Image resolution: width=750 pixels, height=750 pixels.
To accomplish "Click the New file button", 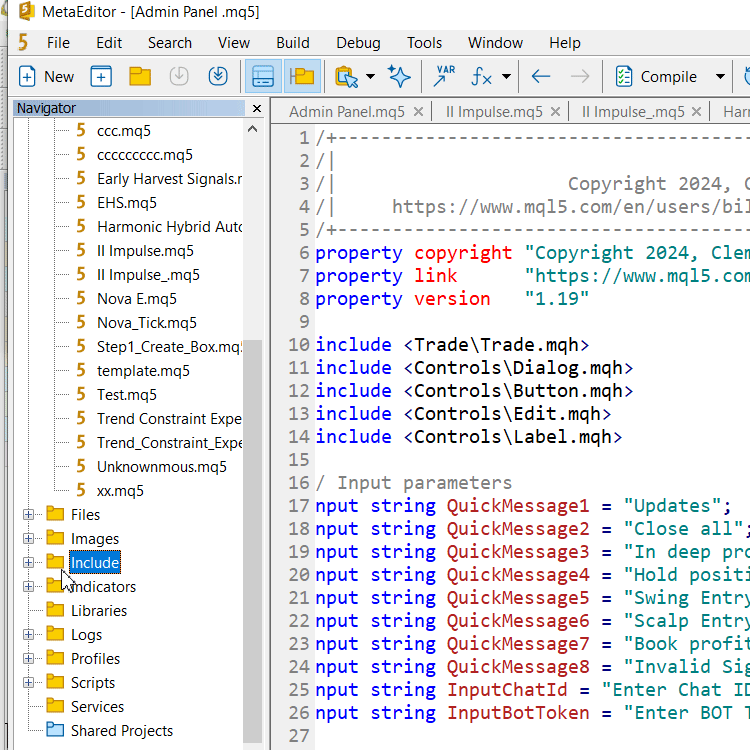I will click(46, 77).
